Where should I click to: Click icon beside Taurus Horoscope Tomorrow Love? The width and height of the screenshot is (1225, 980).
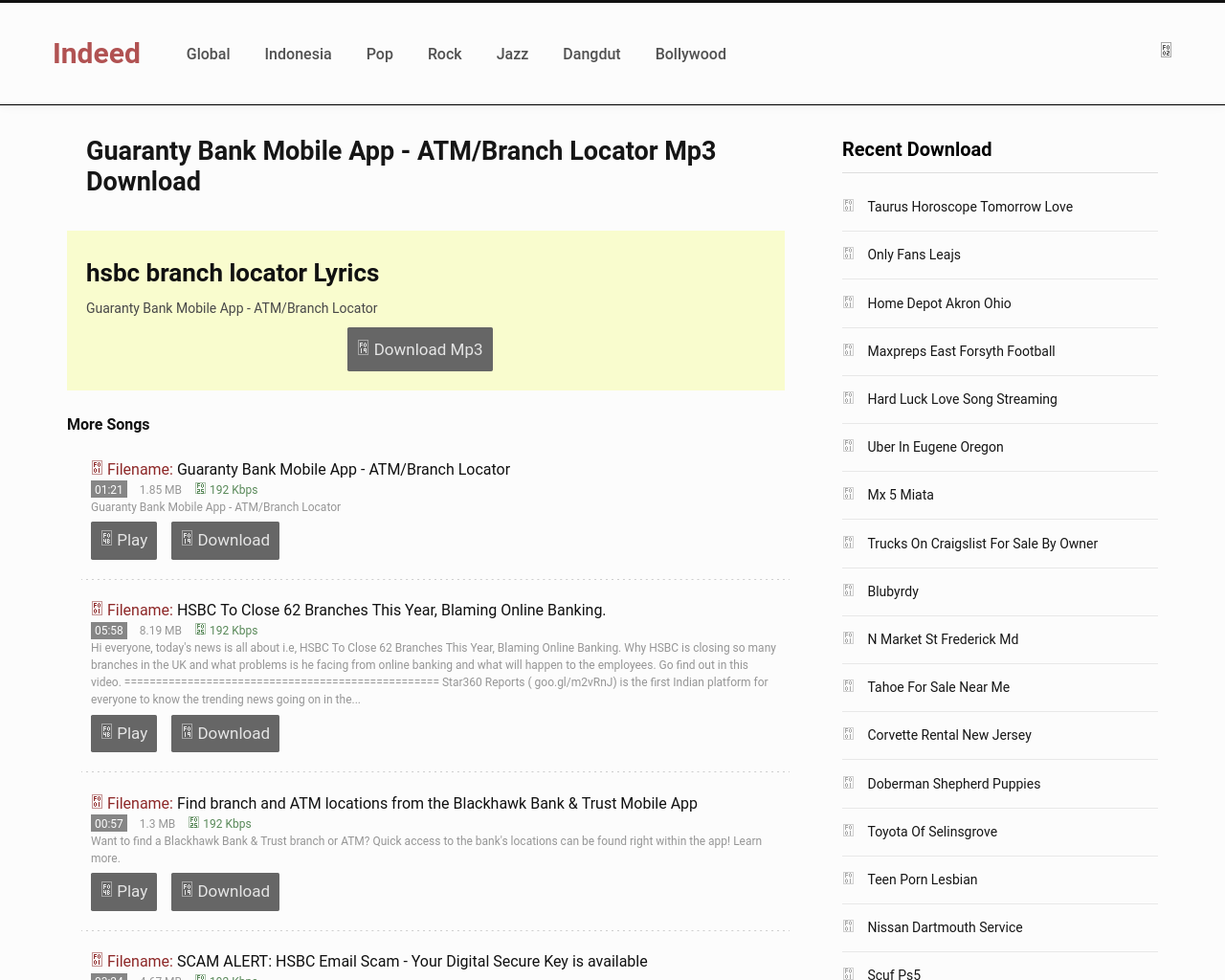848,206
